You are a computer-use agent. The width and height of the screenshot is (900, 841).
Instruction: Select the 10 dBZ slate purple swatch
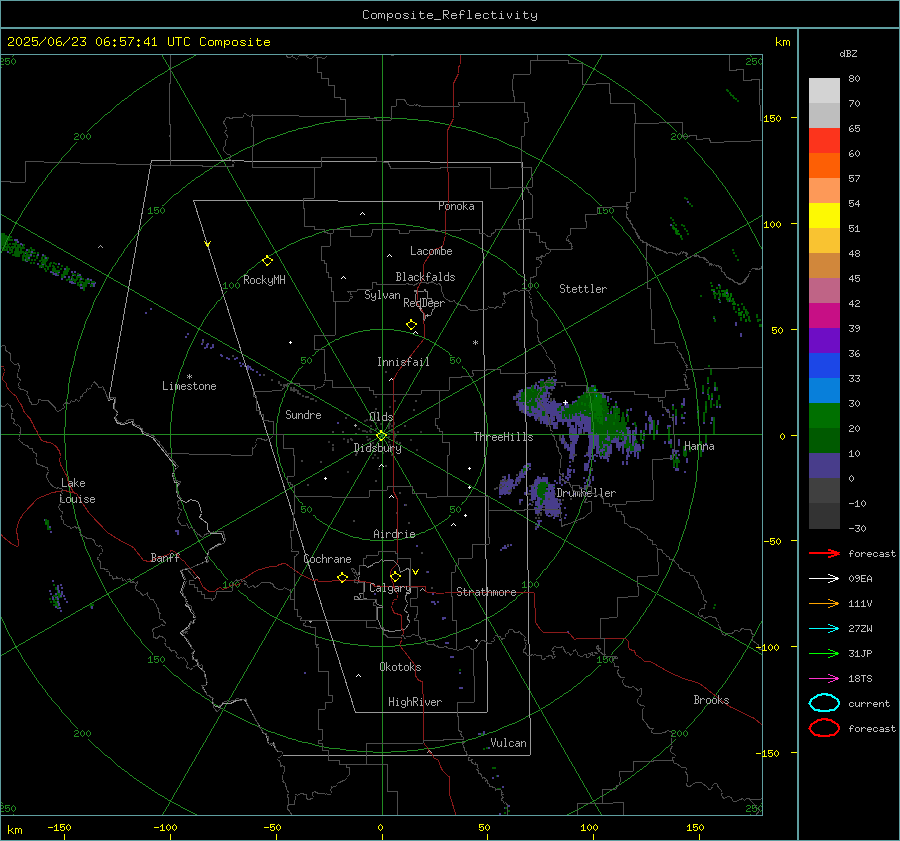click(824, 466)
